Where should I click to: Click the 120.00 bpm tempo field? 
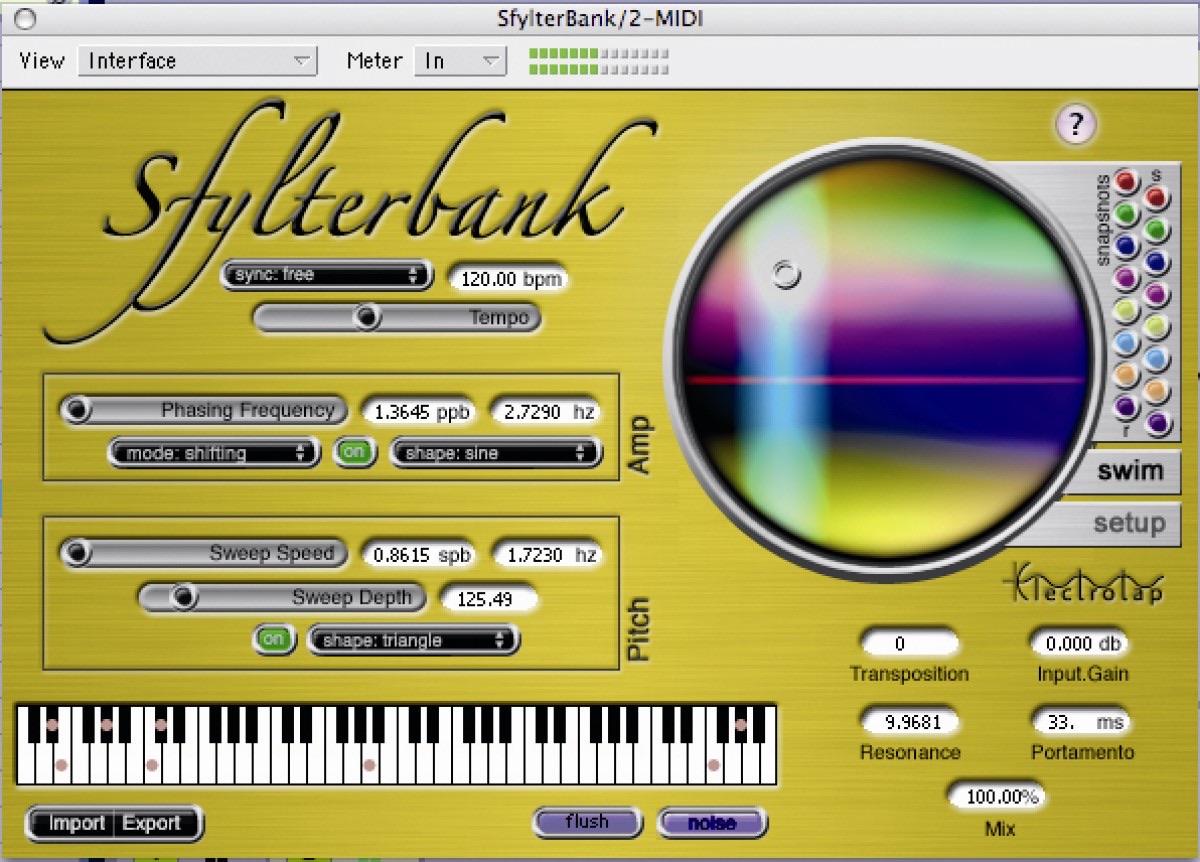[508, 279]
